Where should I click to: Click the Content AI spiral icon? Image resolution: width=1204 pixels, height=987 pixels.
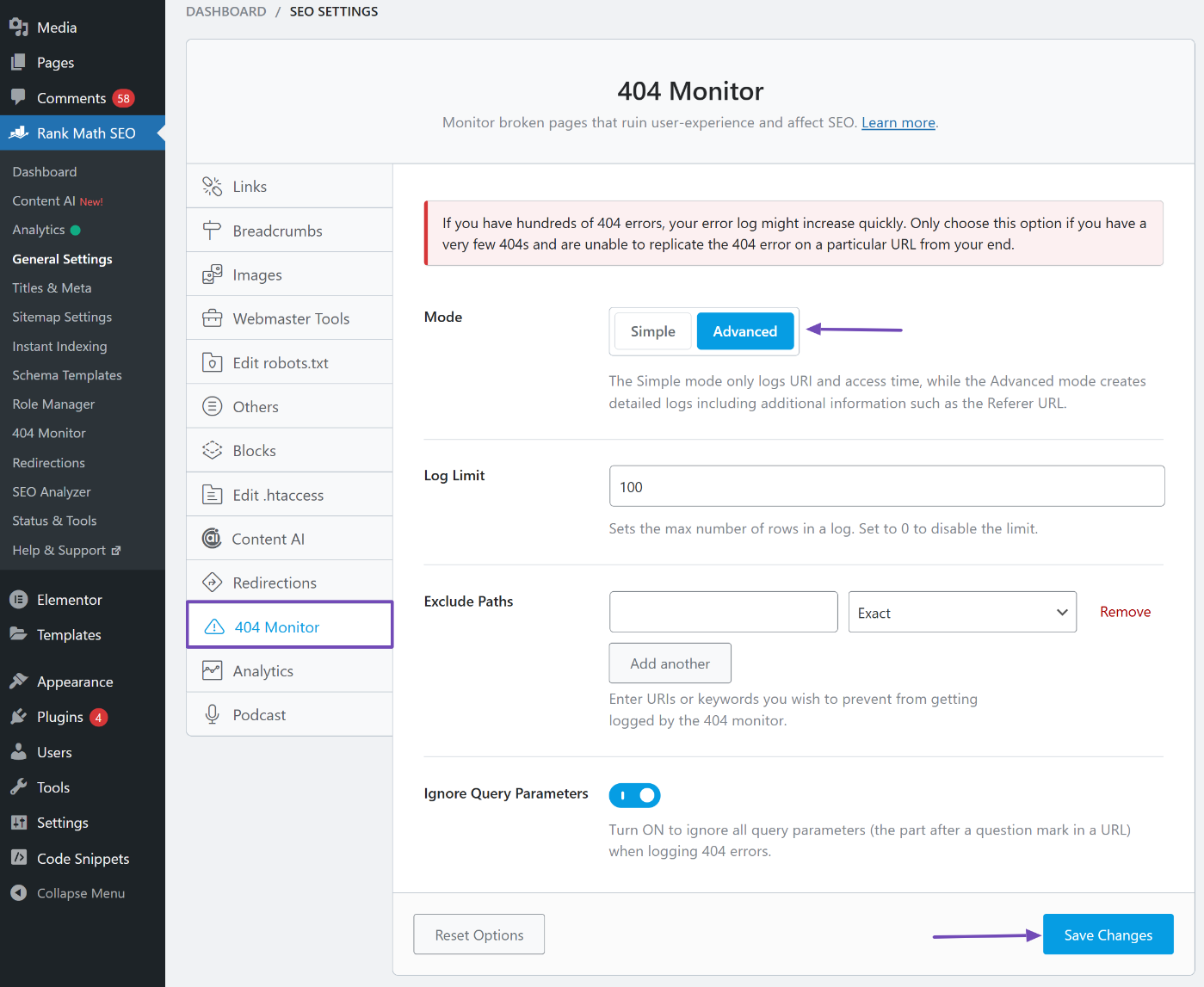click(x=212, y=539)
